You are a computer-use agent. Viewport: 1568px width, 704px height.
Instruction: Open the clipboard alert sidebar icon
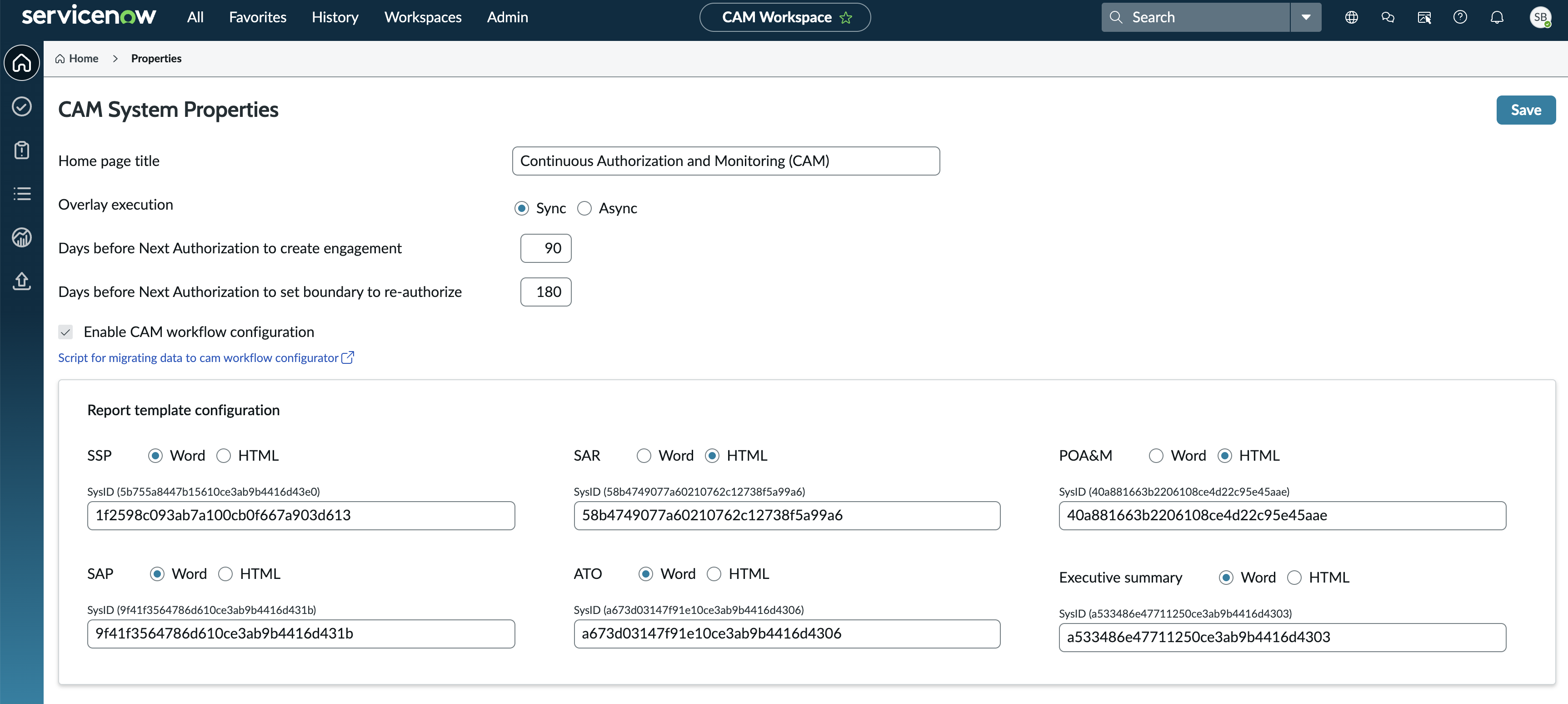[22, 150]
